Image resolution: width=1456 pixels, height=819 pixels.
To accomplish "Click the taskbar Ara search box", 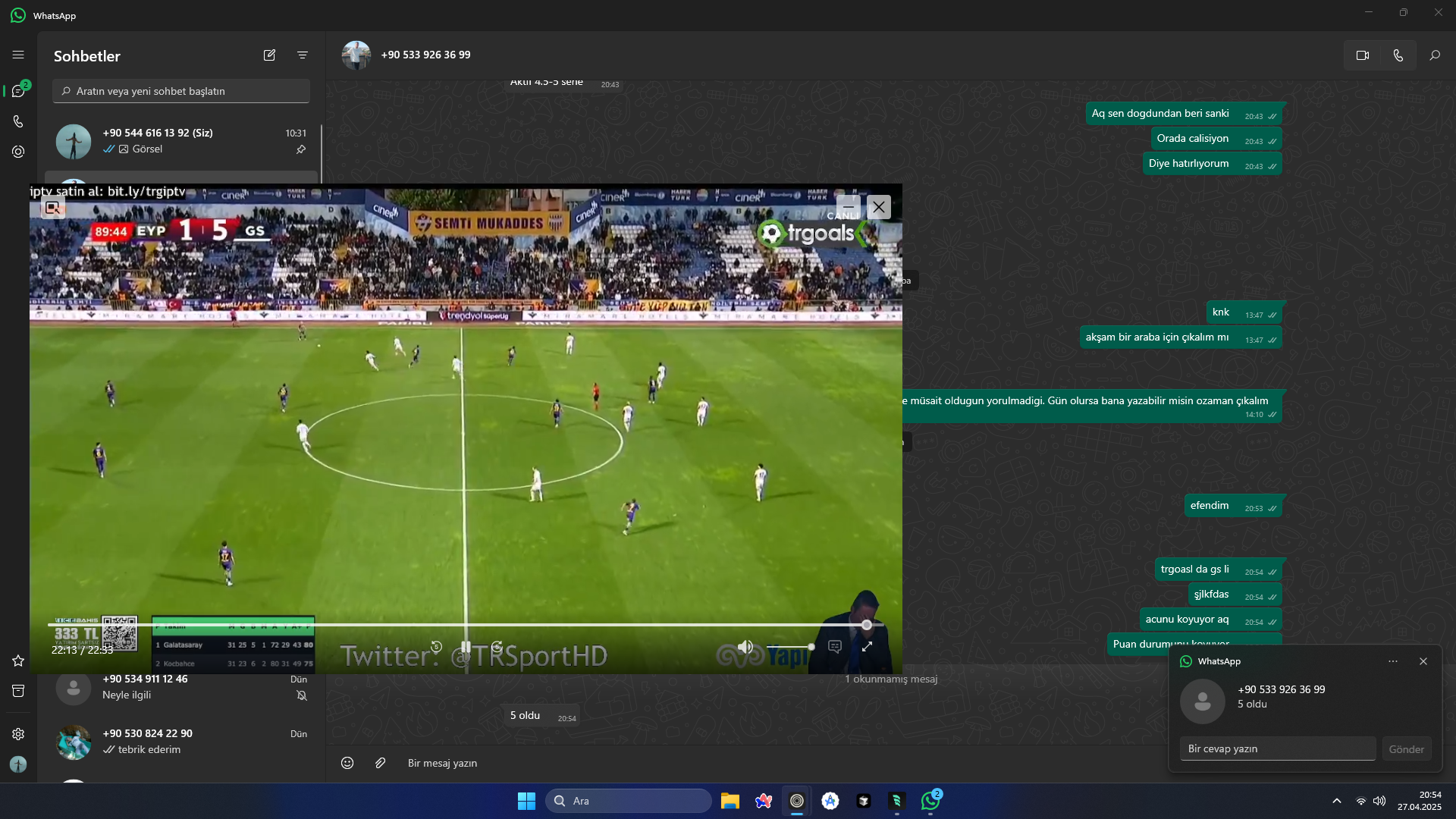I will 629,801.
